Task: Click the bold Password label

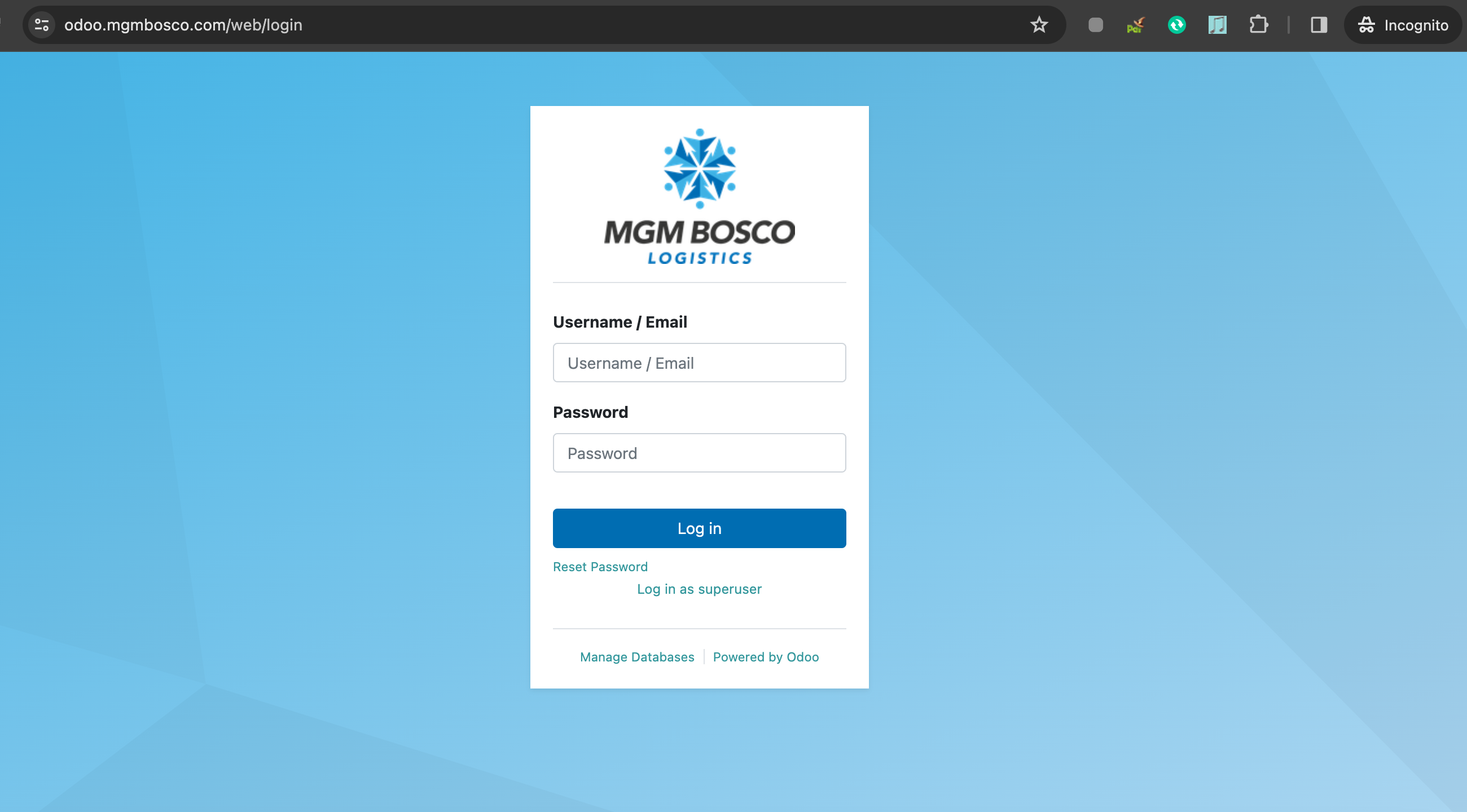Action: click(590, 412)
